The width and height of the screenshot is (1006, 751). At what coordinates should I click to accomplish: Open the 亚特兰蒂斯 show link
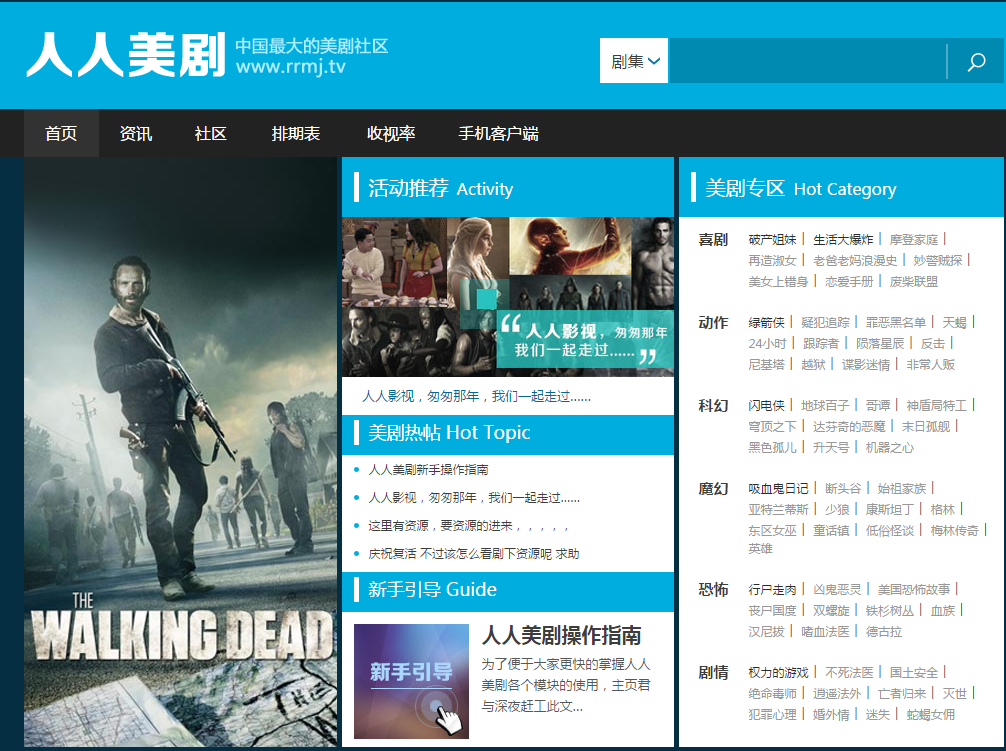pyautogui.click(x=778, y=510)
